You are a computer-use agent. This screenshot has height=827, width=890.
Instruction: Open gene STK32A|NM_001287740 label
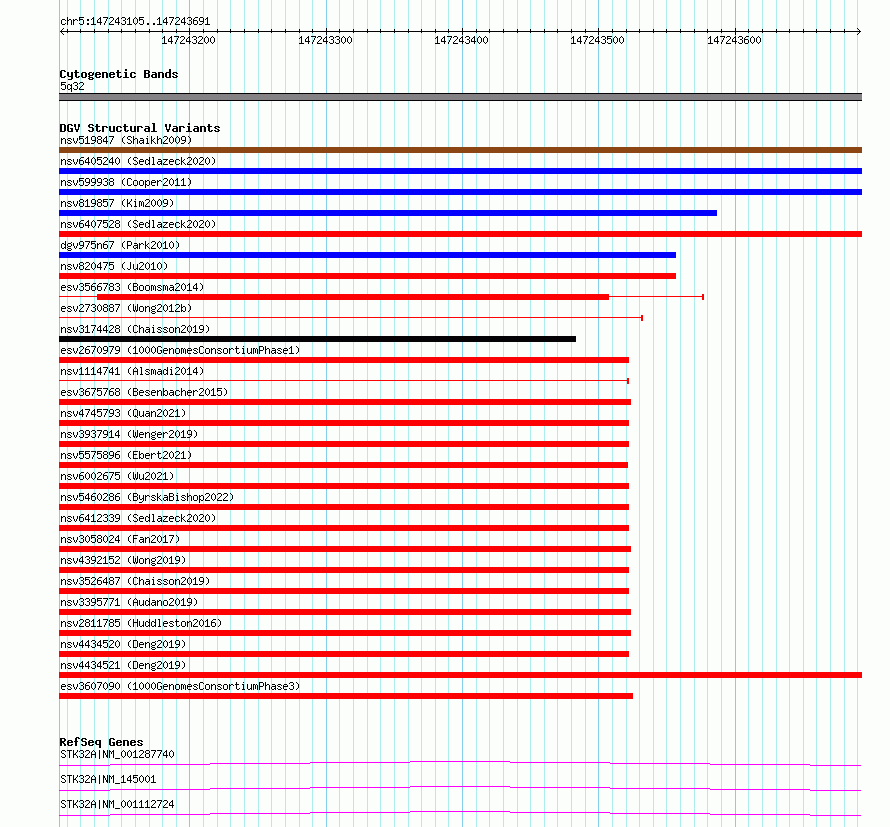click(x=117, y=754)
